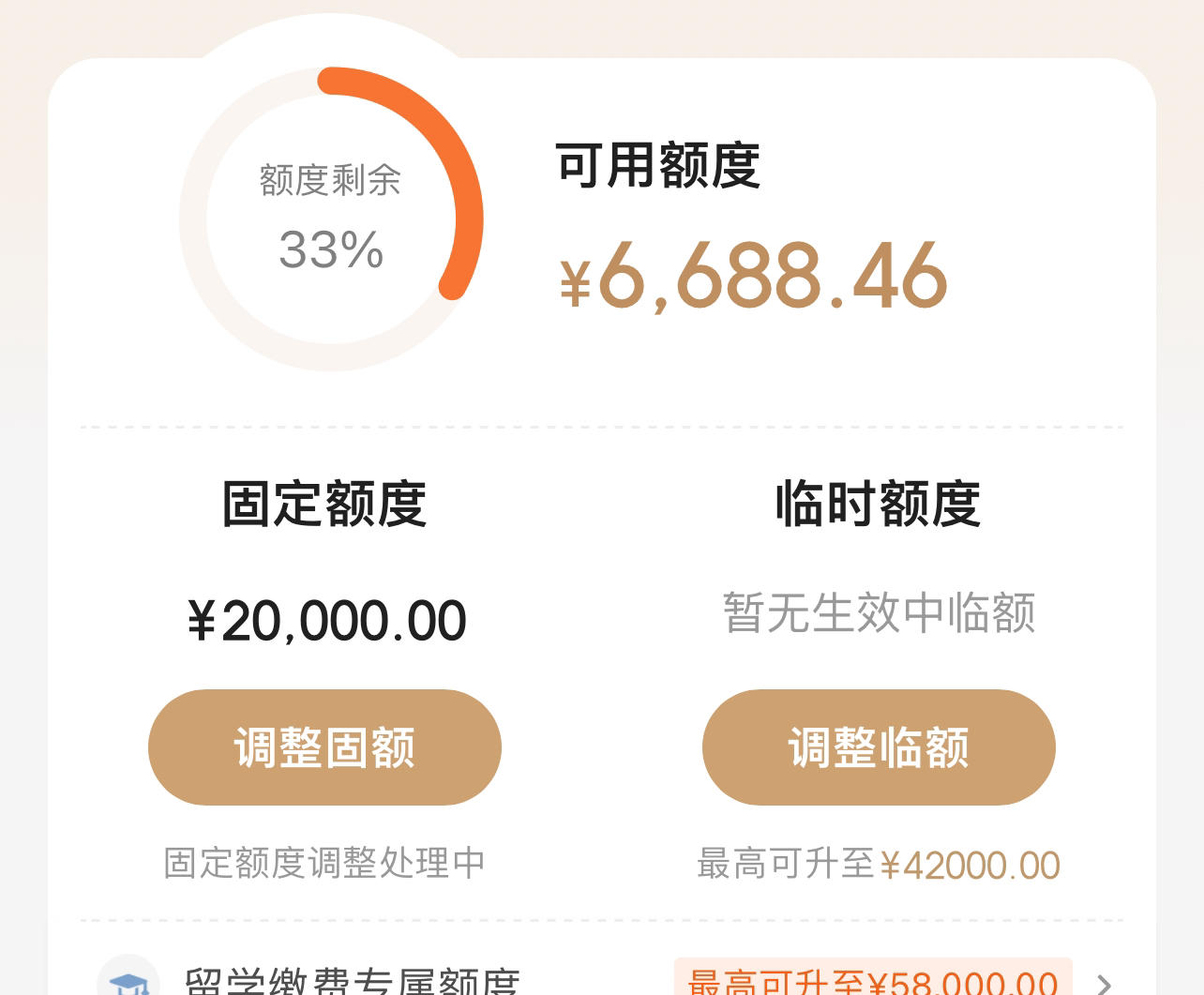1204x995 pixels.
Task: Tap the 调整固额 button
Action: click(324, 747)
